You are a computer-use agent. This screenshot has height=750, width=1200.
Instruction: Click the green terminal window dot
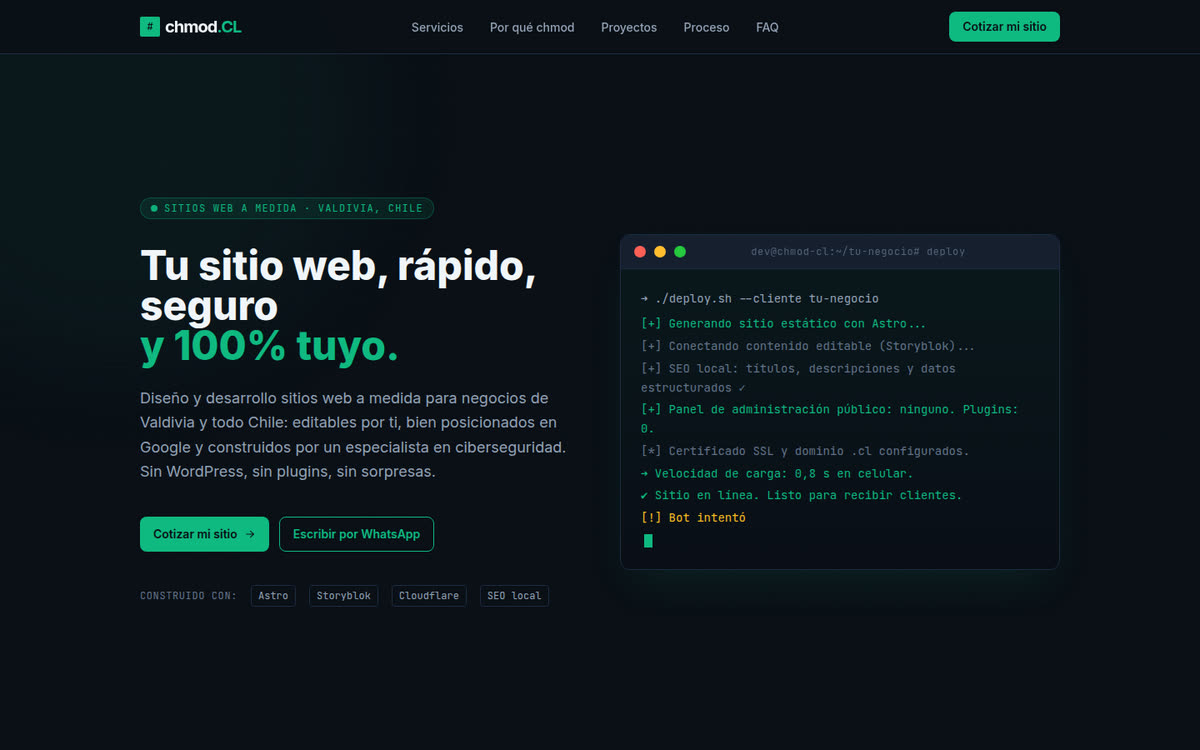tap(680, 252)
